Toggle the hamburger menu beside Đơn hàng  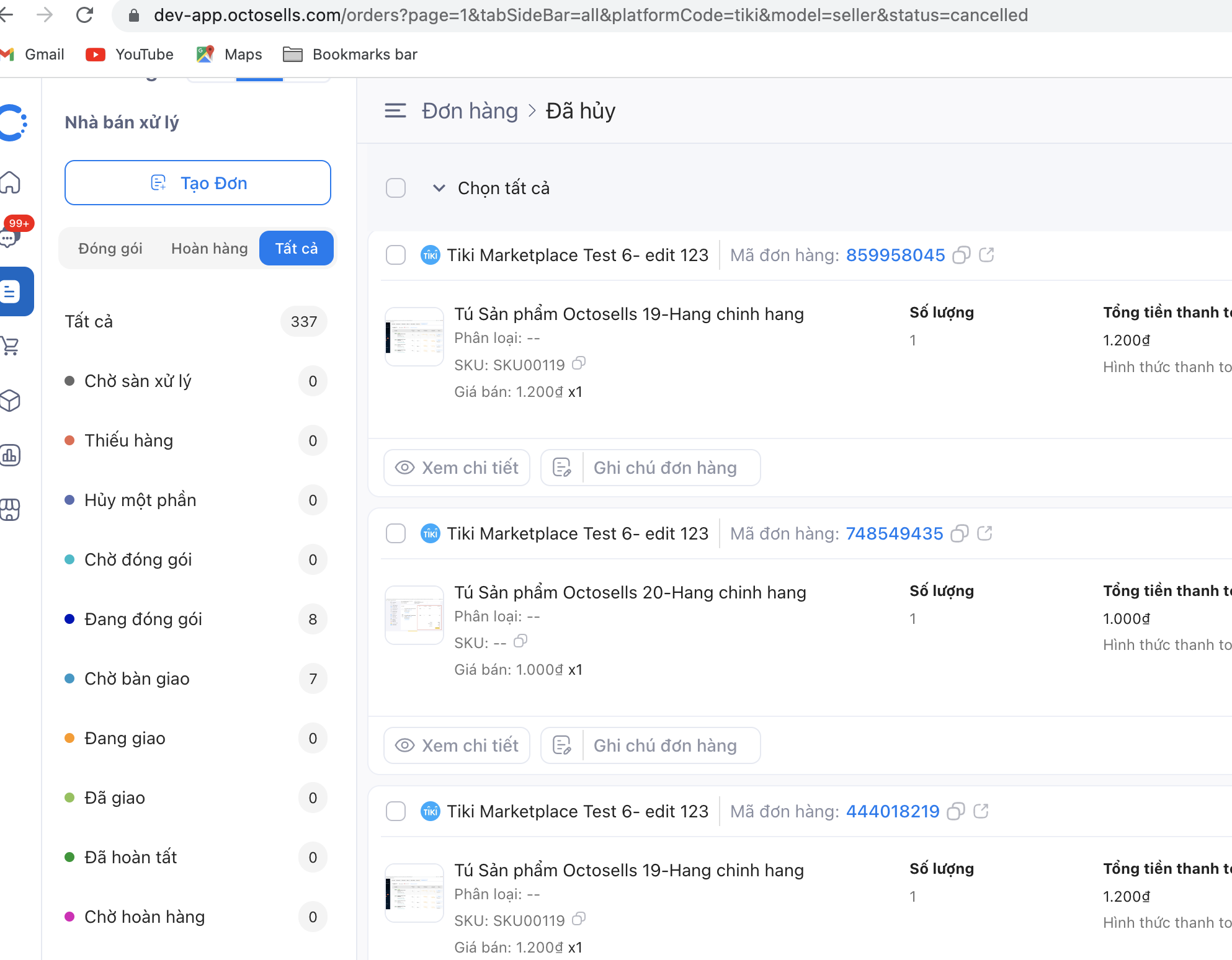click(395, 111)
